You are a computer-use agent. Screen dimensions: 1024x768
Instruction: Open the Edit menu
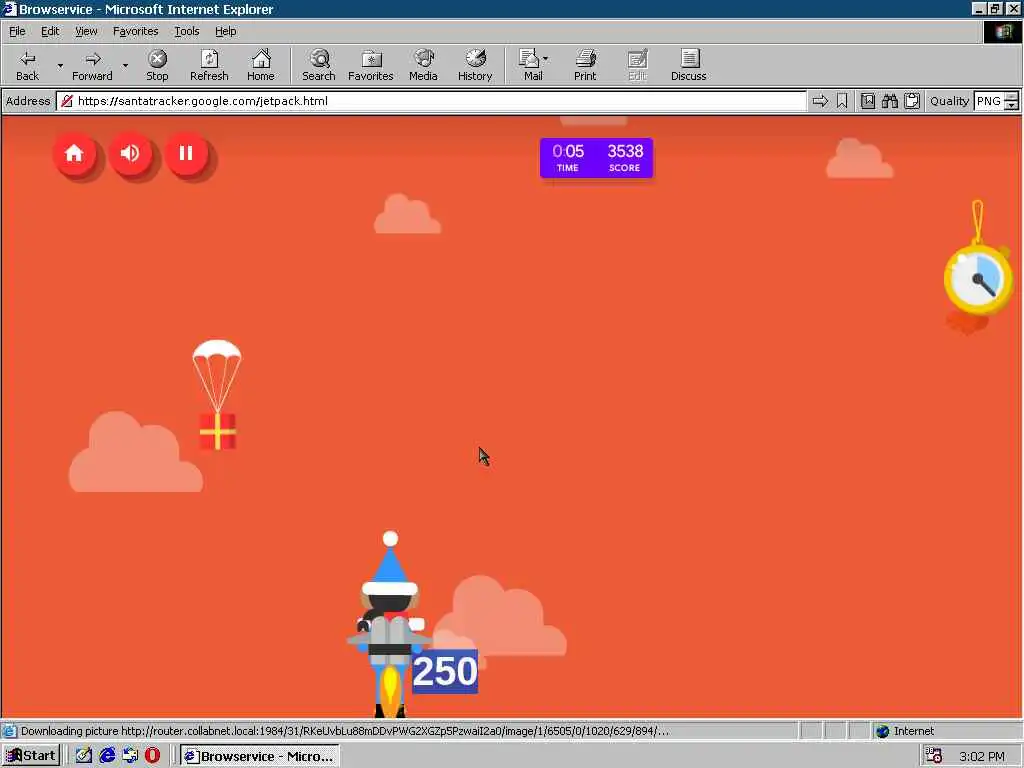pyautogui.click(x=50, y=31)
